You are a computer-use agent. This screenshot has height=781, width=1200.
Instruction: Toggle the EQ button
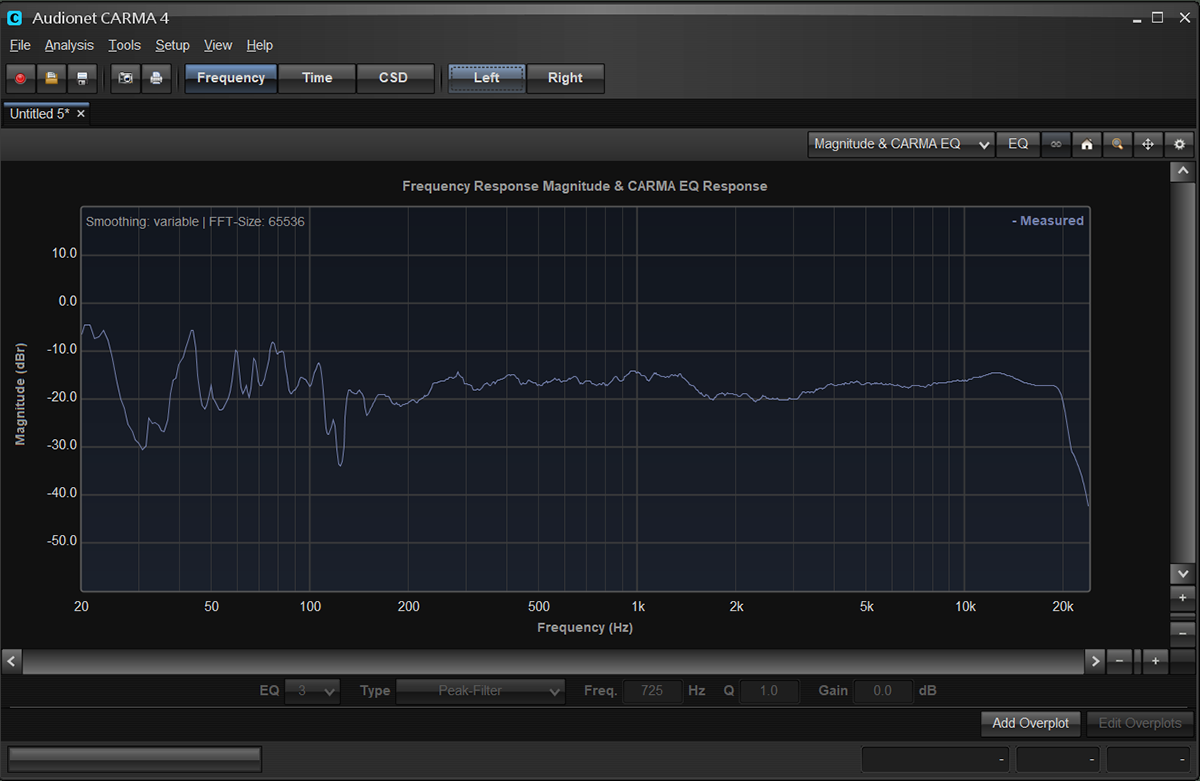[1018, 144]
